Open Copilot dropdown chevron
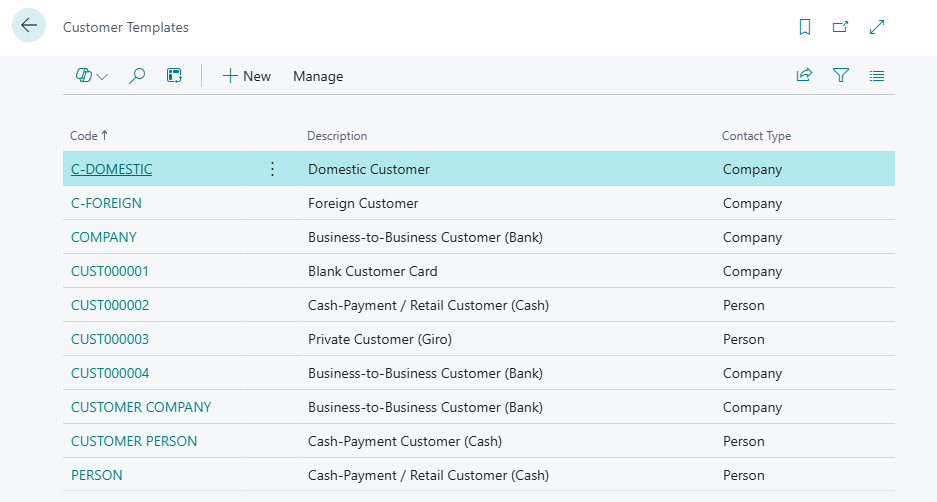Image resolution: width=937 pixels, height=502 pixels. pos(102,76)
